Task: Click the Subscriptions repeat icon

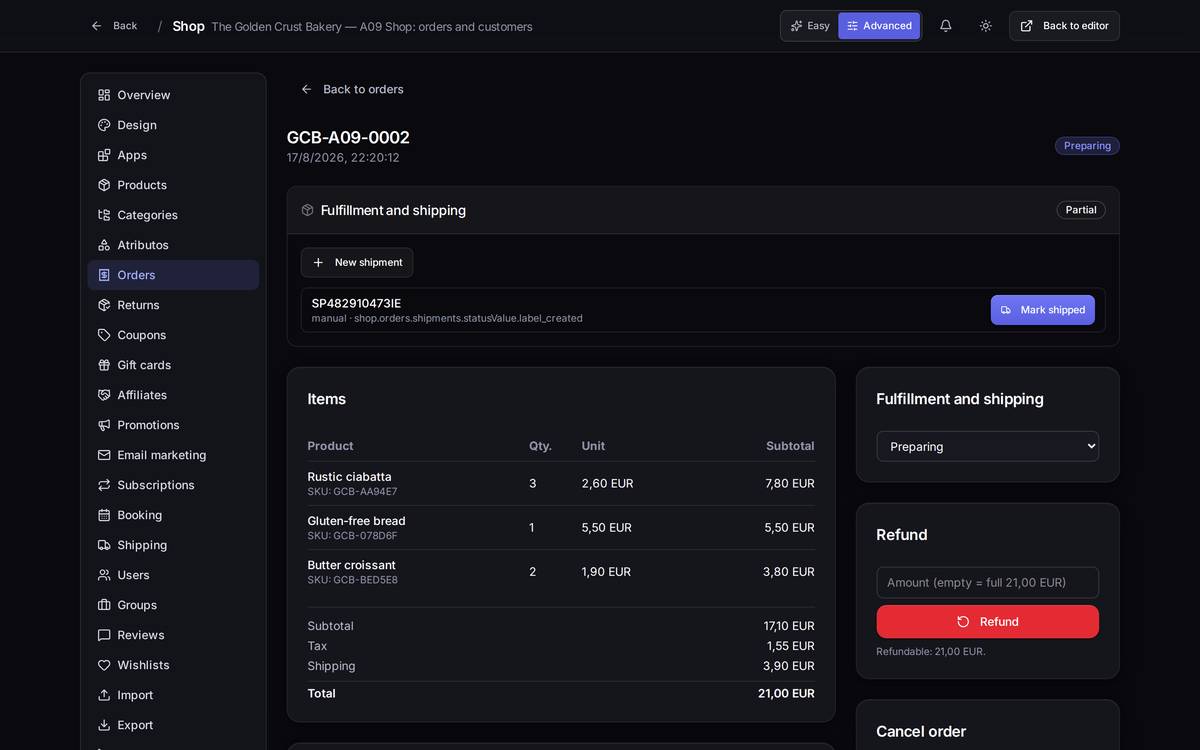Action: 104,485
